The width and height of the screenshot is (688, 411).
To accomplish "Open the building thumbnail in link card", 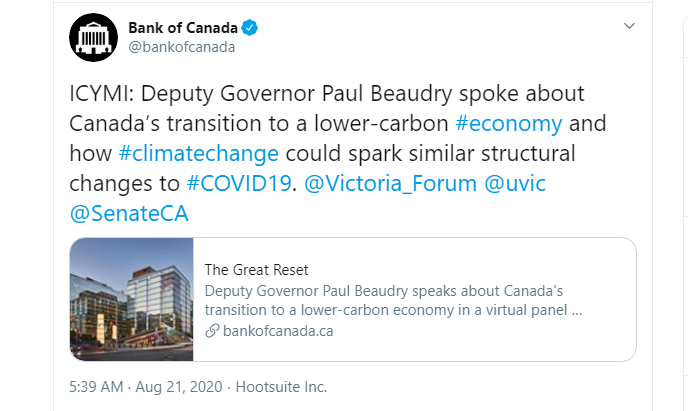I will (x=132, y=300).
